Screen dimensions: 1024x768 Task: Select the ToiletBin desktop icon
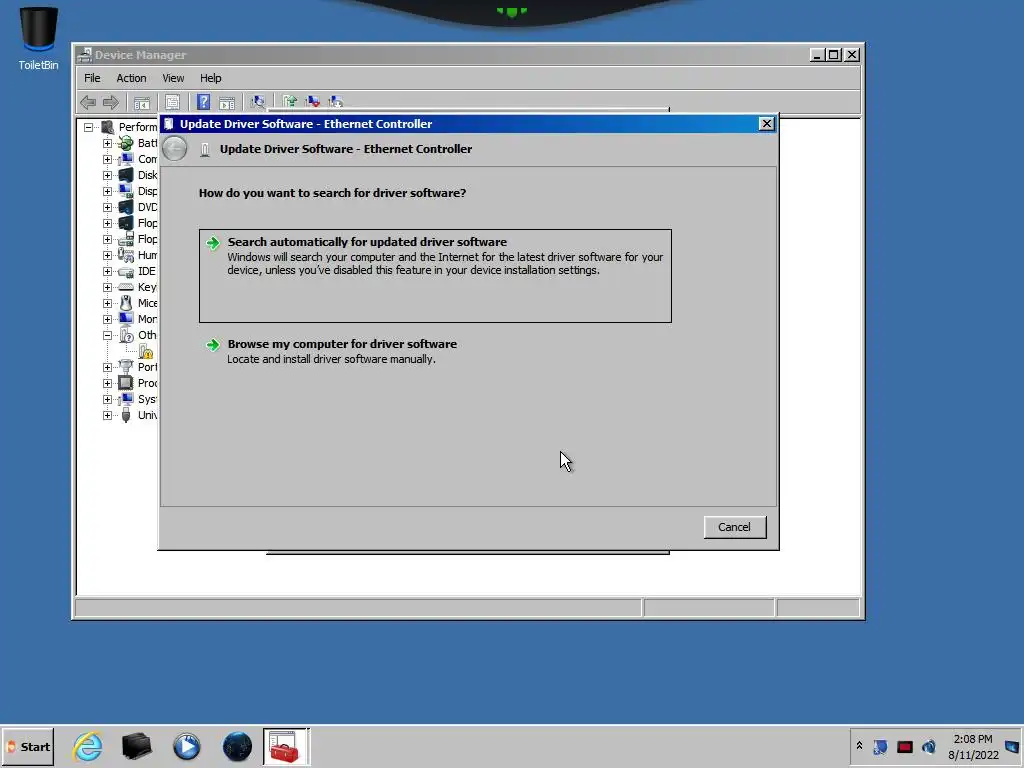pyautogui.click(x=38, y=39)
